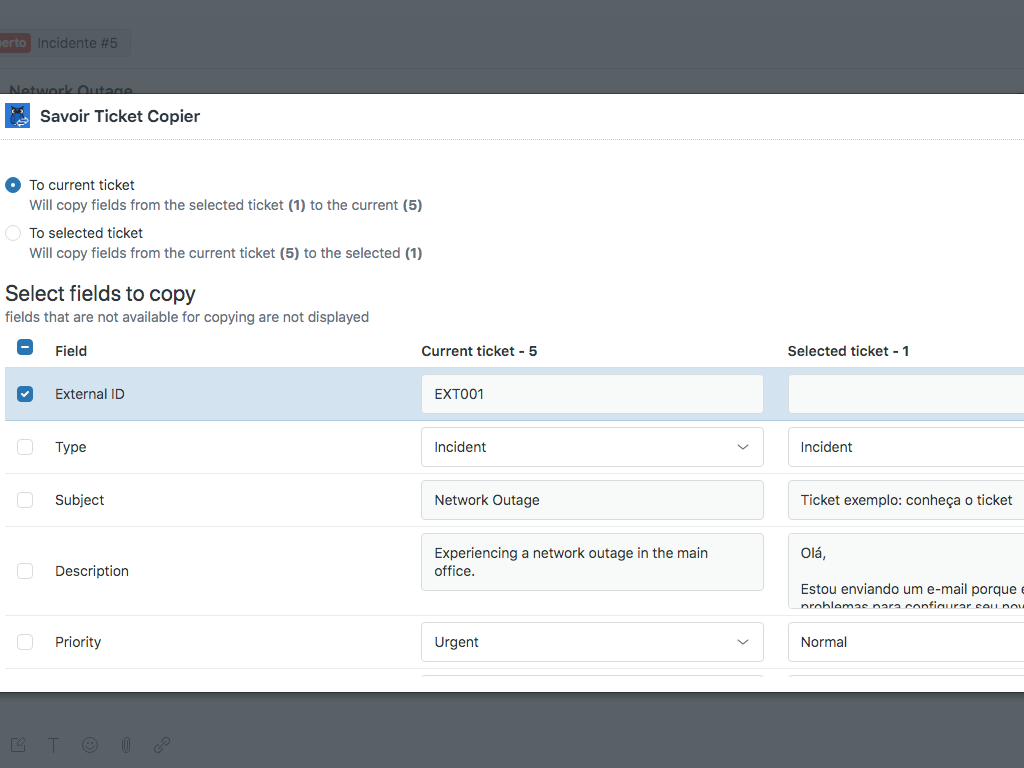Click the Savoir Ticket Copier owl logo
This screenshot has height=768, width=1024.
[18, 116]
